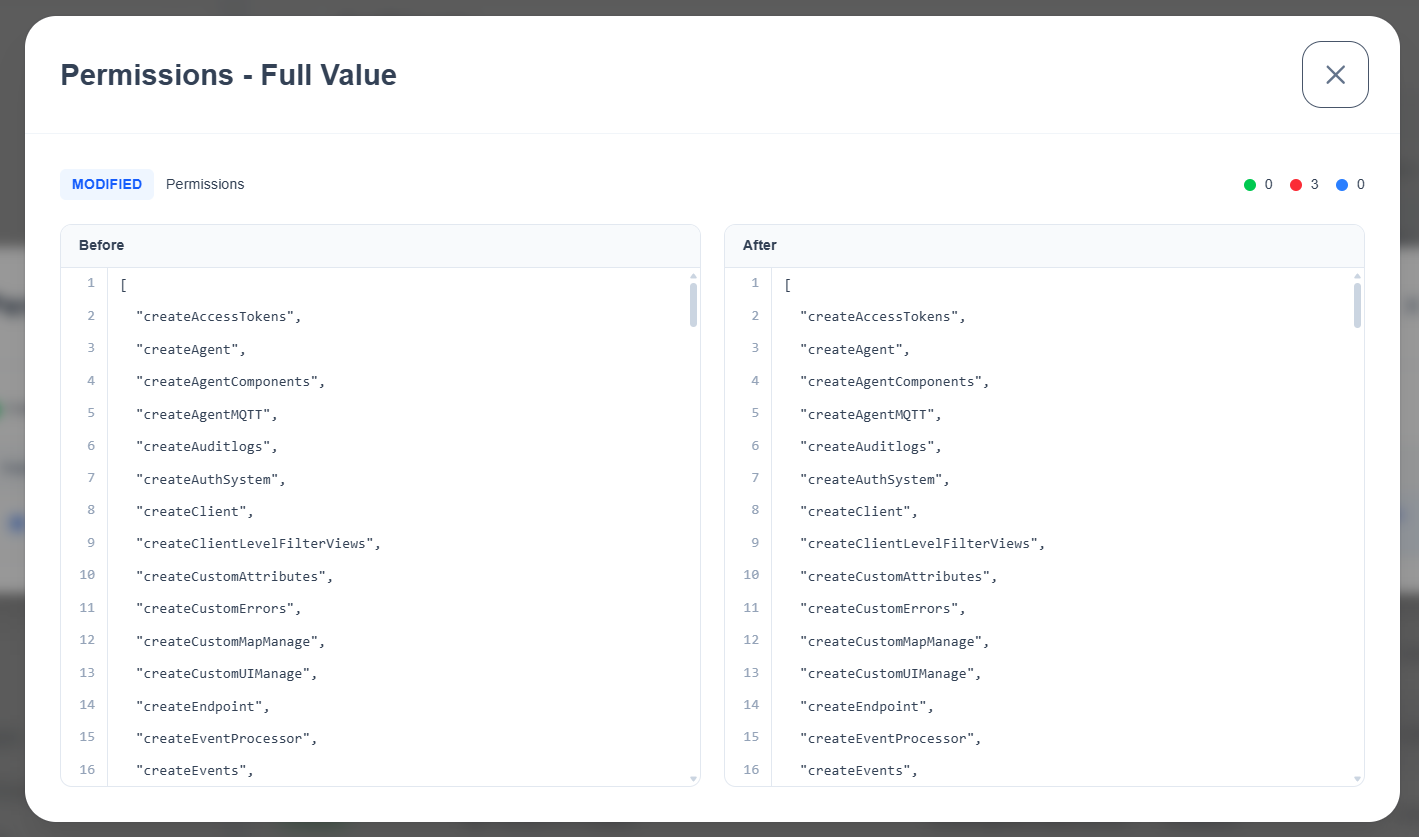Click the MODIFIED status badge
The height and width of the screenshot is (837, 1419).
(107, 184)
